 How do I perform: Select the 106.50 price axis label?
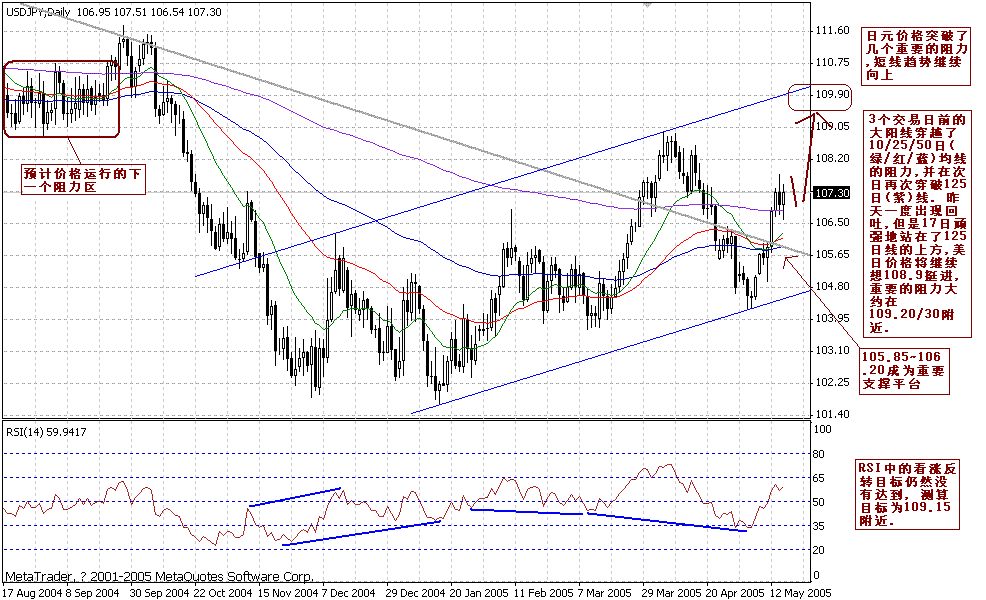tap(833, 222)
